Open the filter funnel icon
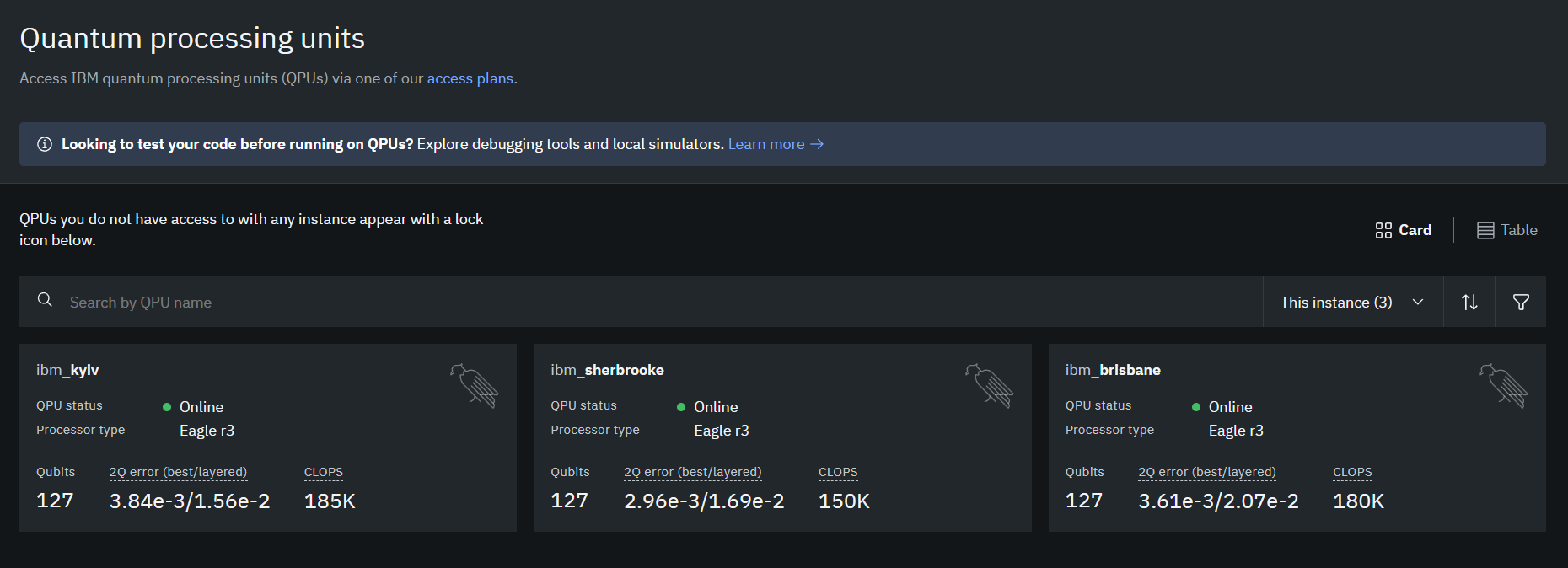The width and height of the screenshot is (1568, 568). (1521, 302)
